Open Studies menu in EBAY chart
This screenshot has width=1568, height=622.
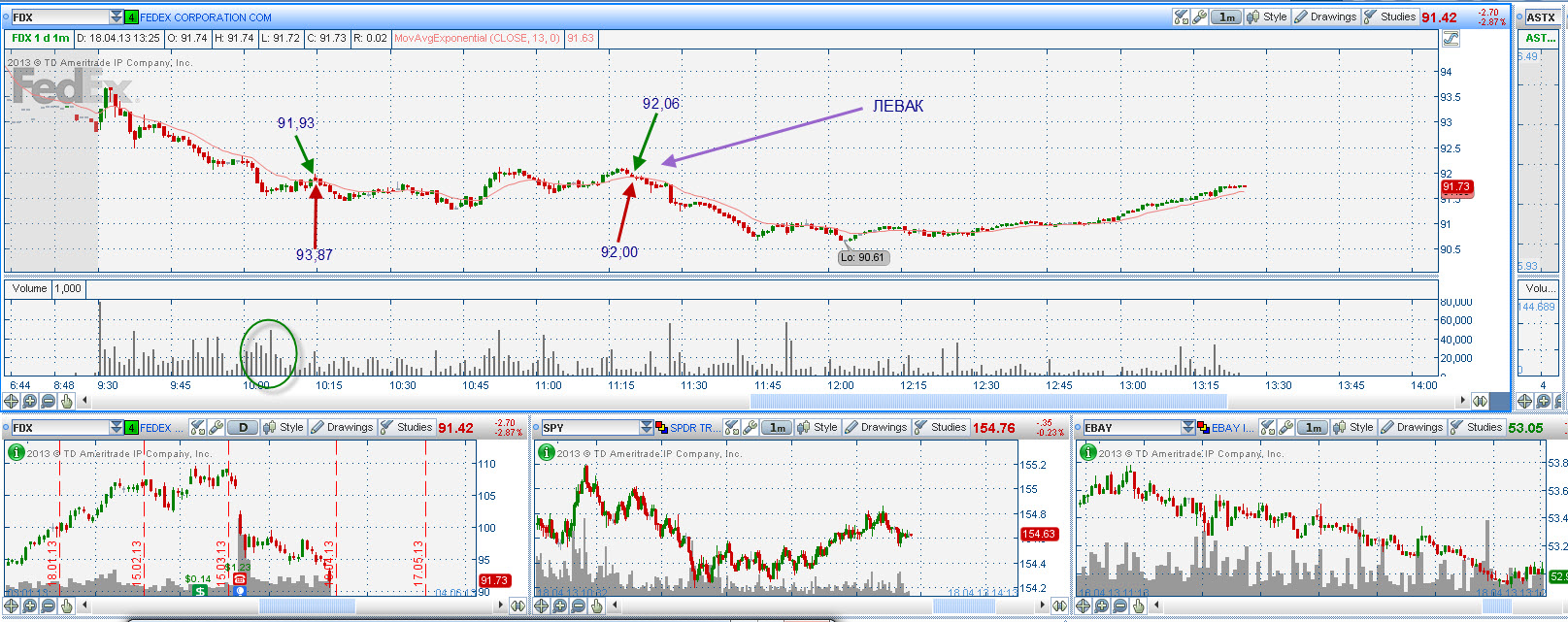click(x=1477, y=427)
